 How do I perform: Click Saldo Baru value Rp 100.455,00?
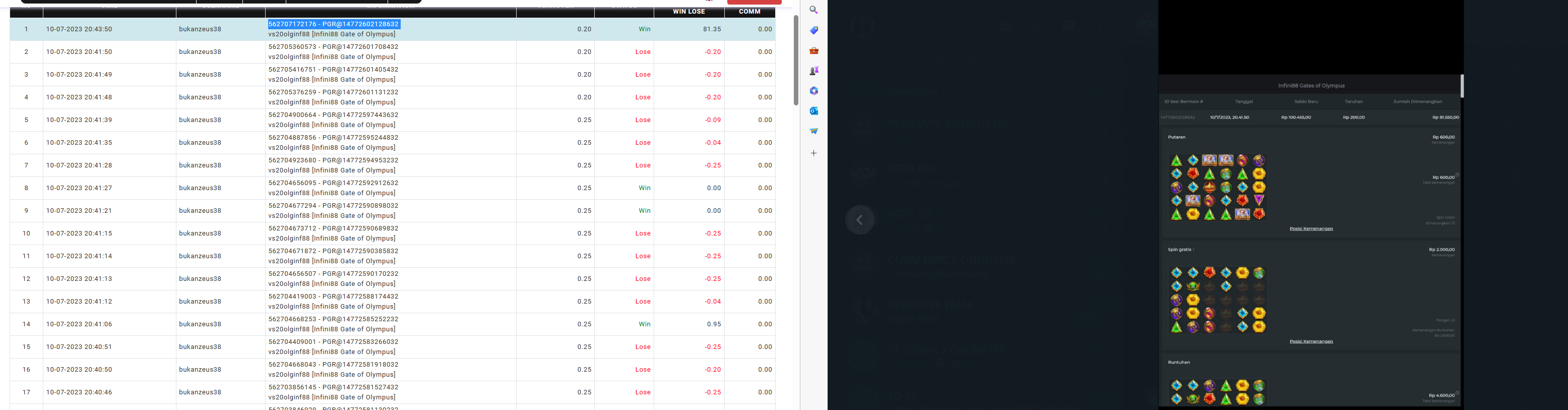point(1296,118)
